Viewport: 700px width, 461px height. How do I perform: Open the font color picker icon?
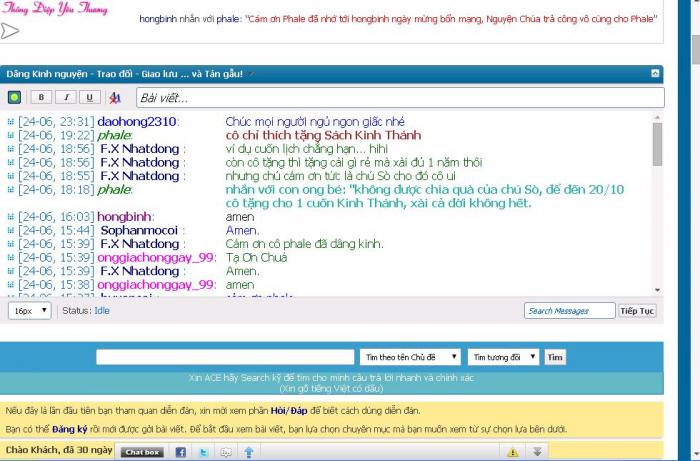tap(115, 98)
